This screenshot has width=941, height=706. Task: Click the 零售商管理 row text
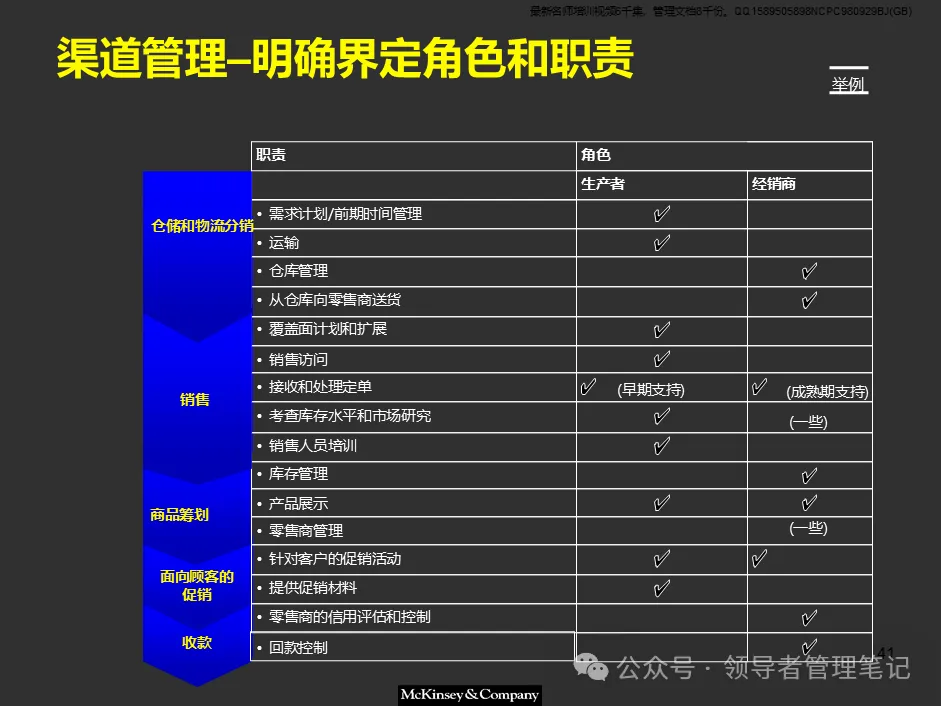point(305,531)
